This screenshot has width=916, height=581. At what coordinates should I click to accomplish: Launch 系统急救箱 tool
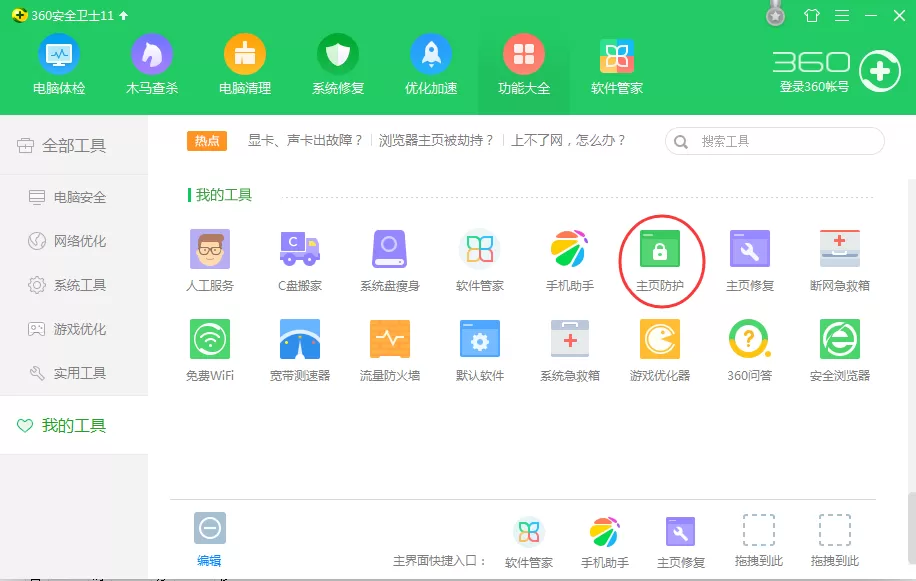tap(570, 350)
